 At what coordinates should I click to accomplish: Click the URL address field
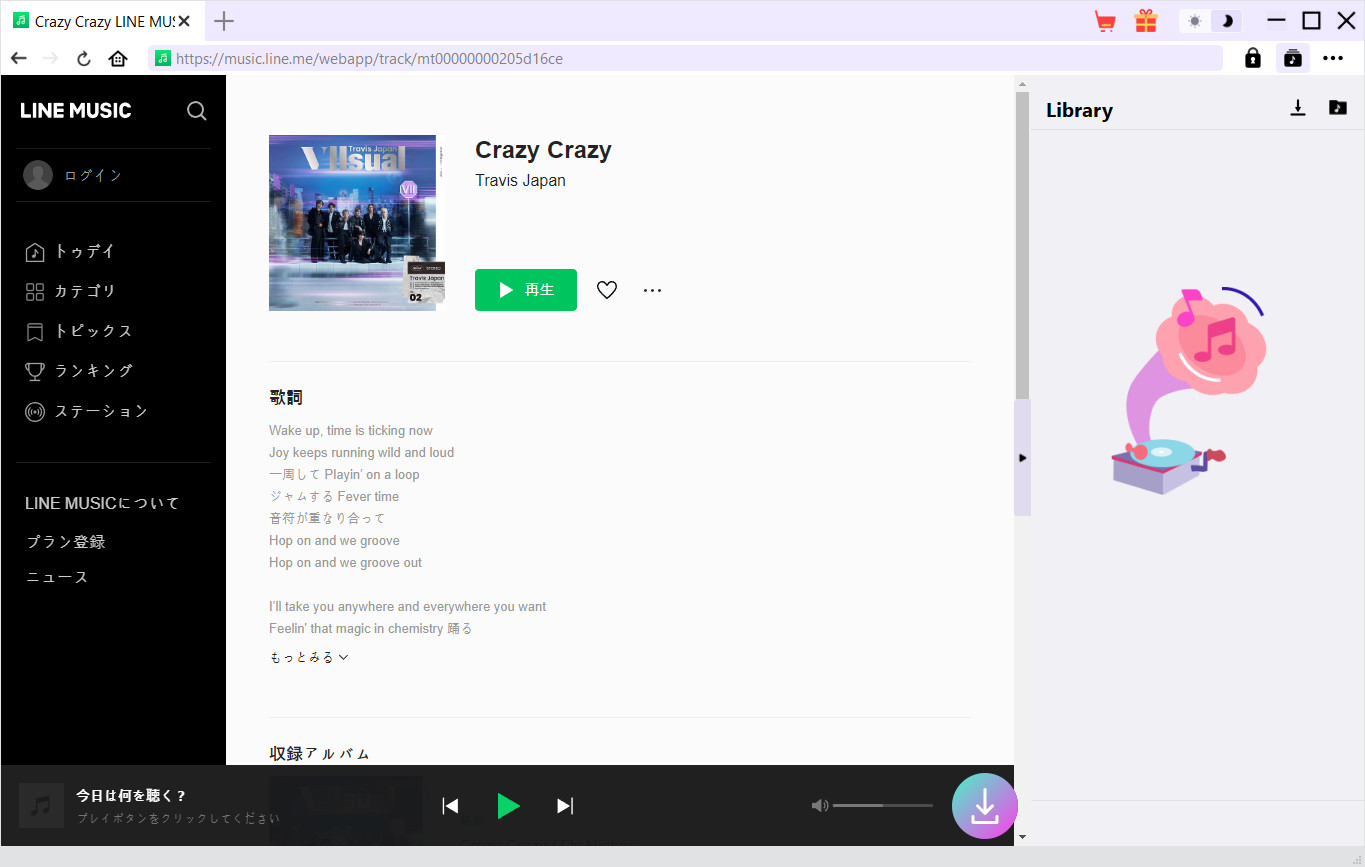coord(685,58)
